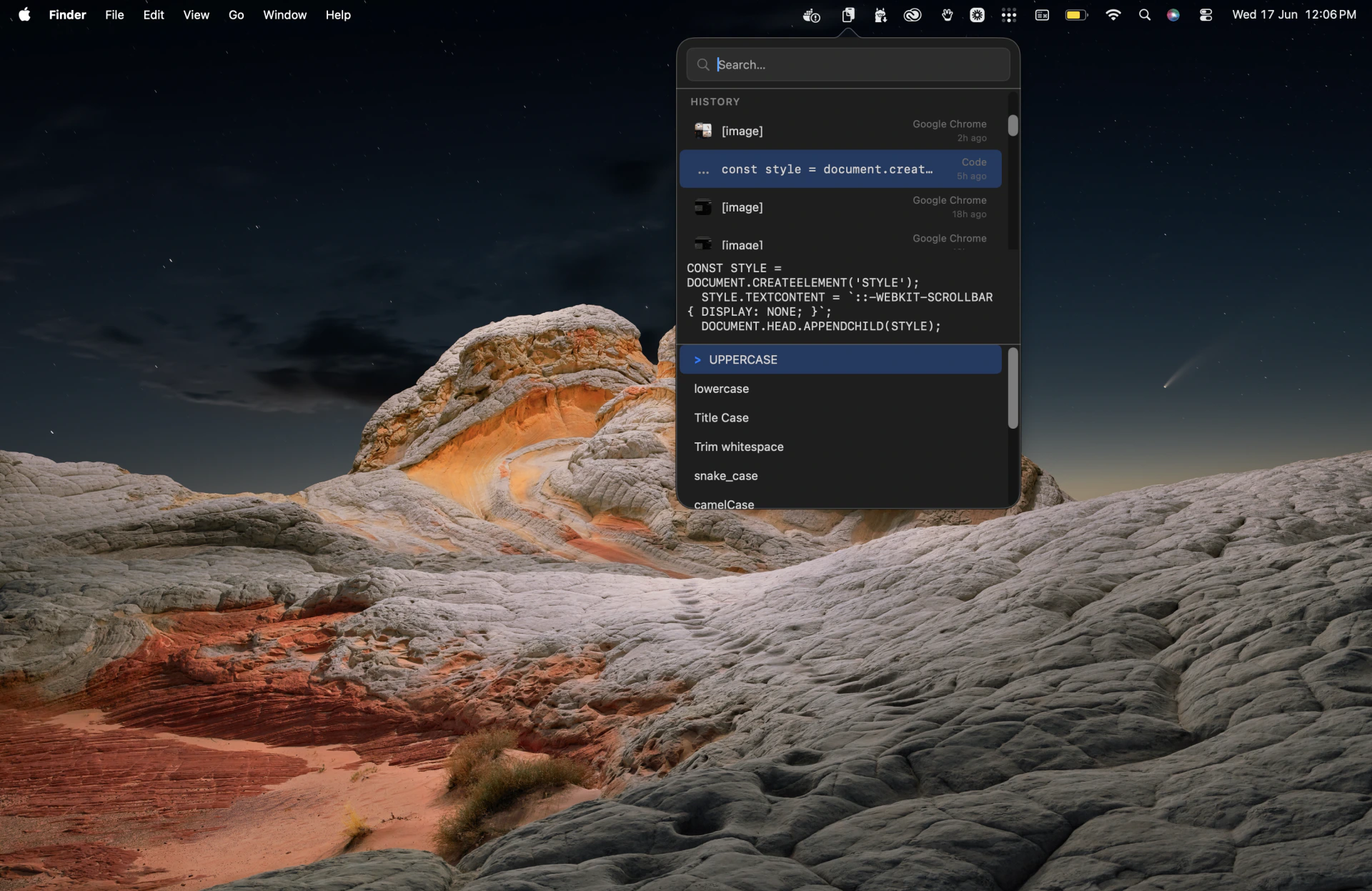This screenshot has height=891, width=1372.
Task: Apply the Title Case transformation
Action: tap(840, 418)
